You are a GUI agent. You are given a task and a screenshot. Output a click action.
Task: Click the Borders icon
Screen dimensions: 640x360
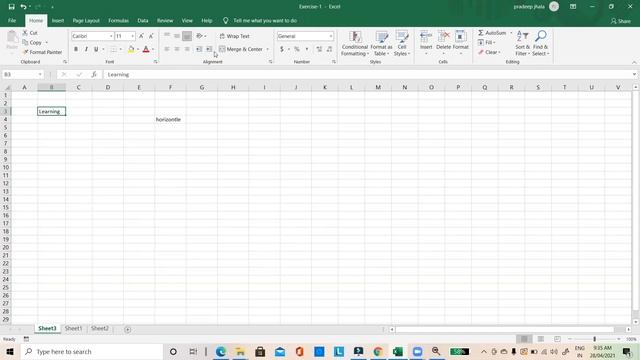(x=113, y=49)
